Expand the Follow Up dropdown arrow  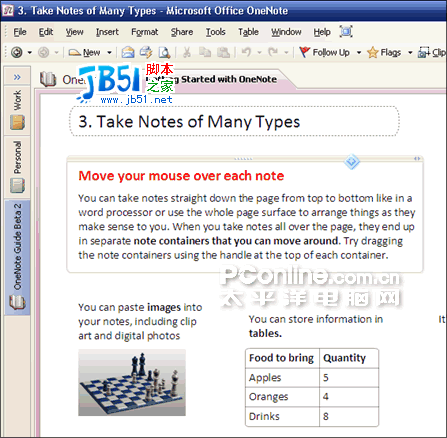(359, 53)
